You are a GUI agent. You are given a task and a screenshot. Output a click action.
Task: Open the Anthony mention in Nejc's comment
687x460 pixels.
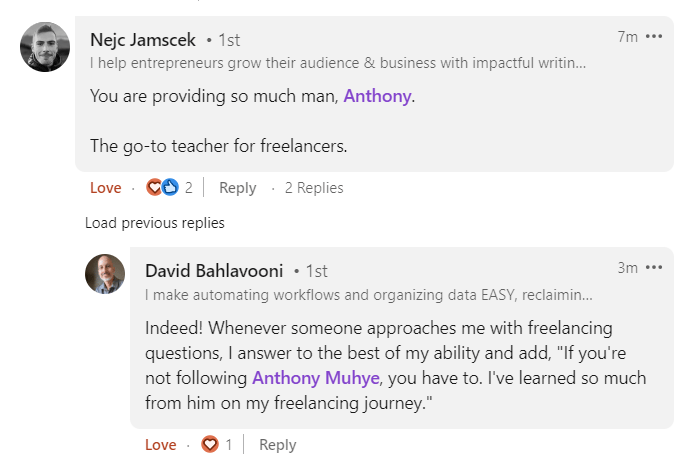(377, 96)
